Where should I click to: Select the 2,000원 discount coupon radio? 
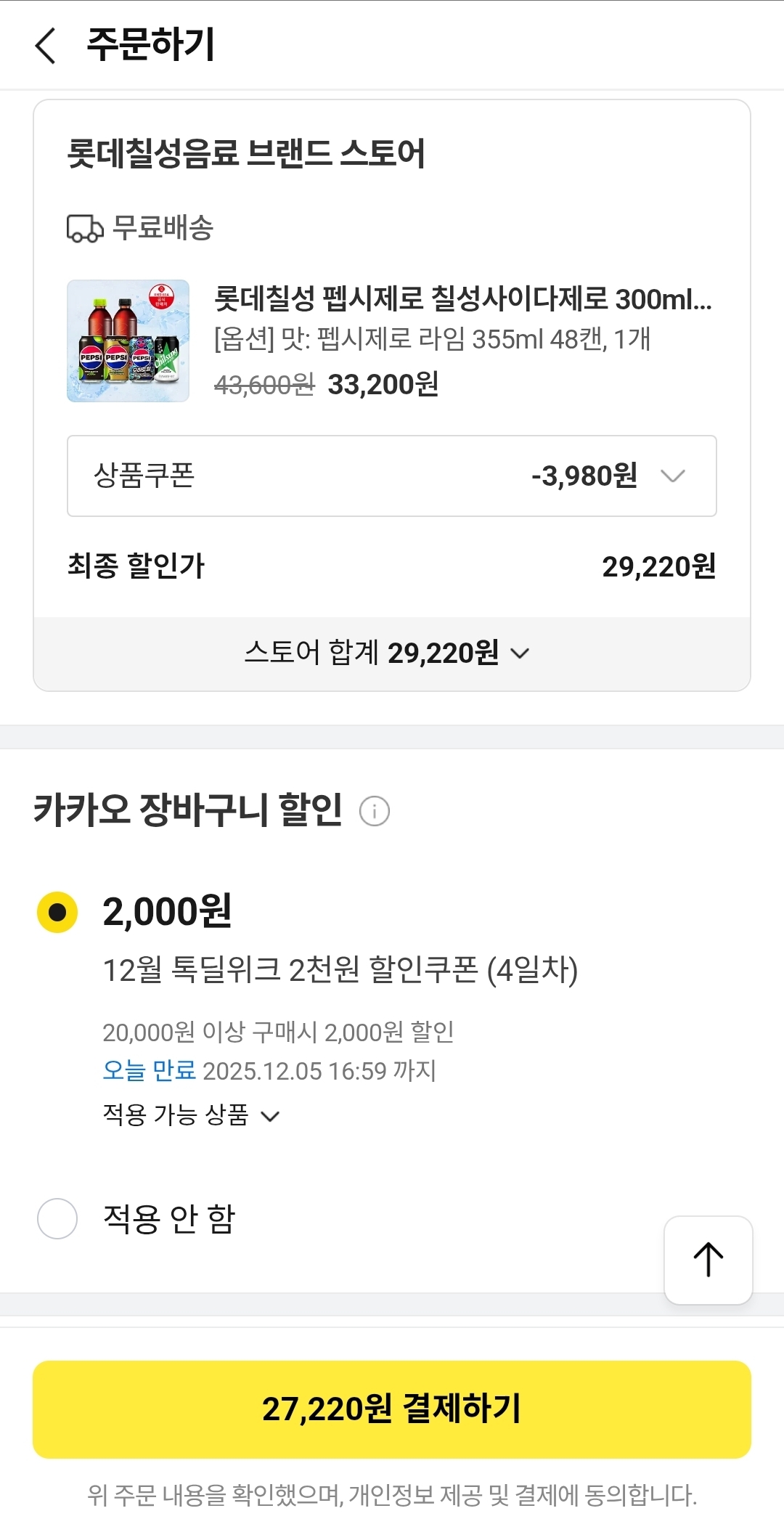point(57,912)
